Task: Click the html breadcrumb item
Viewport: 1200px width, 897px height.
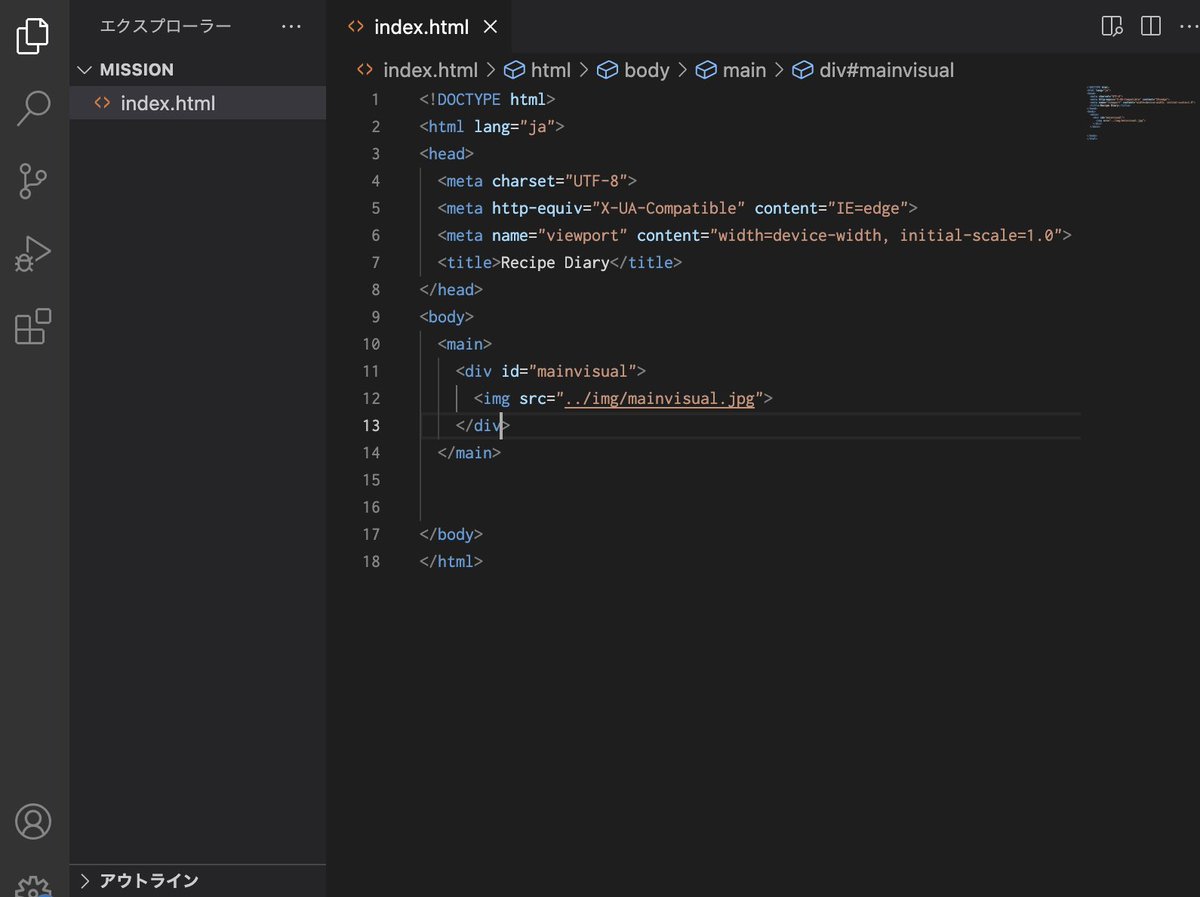Action: pos(537,70)
